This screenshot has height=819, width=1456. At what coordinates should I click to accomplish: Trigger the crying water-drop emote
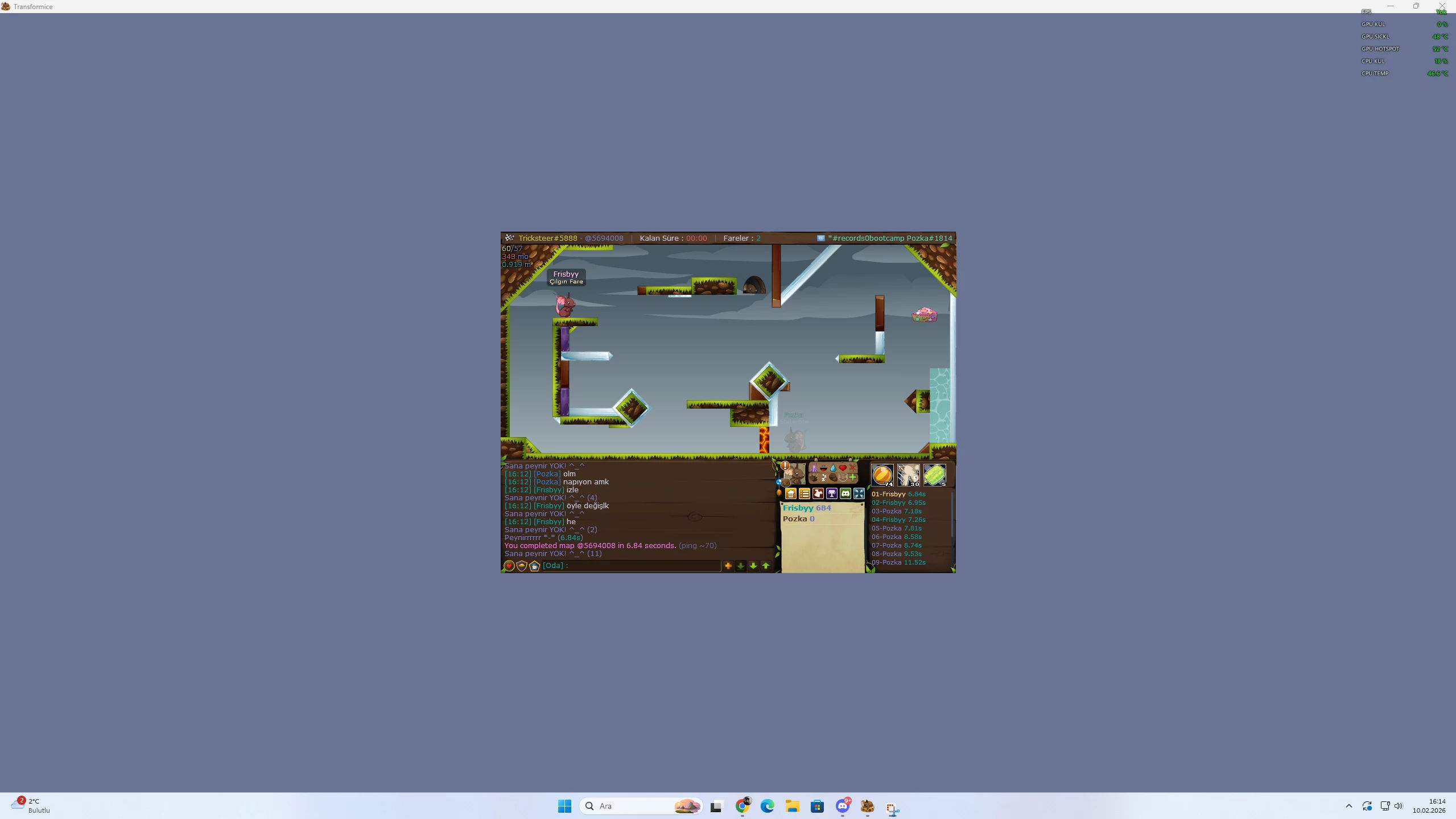833,468
